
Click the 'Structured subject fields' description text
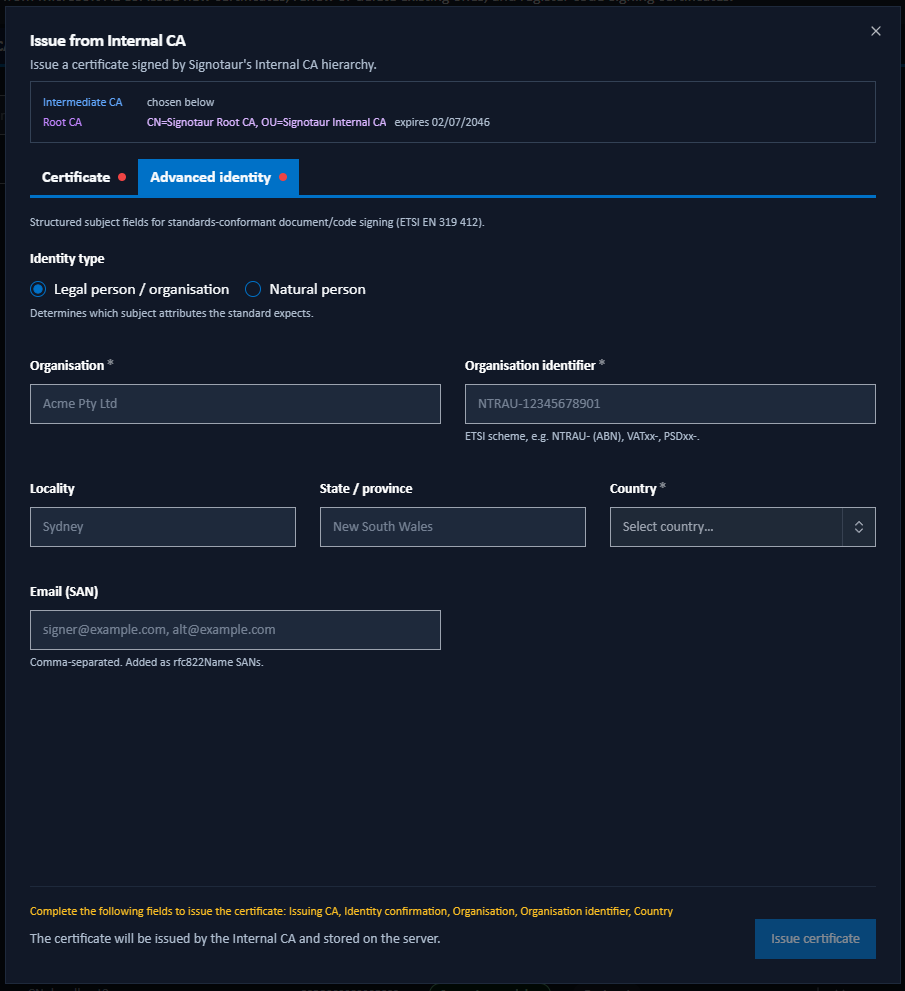coord(257,222)
